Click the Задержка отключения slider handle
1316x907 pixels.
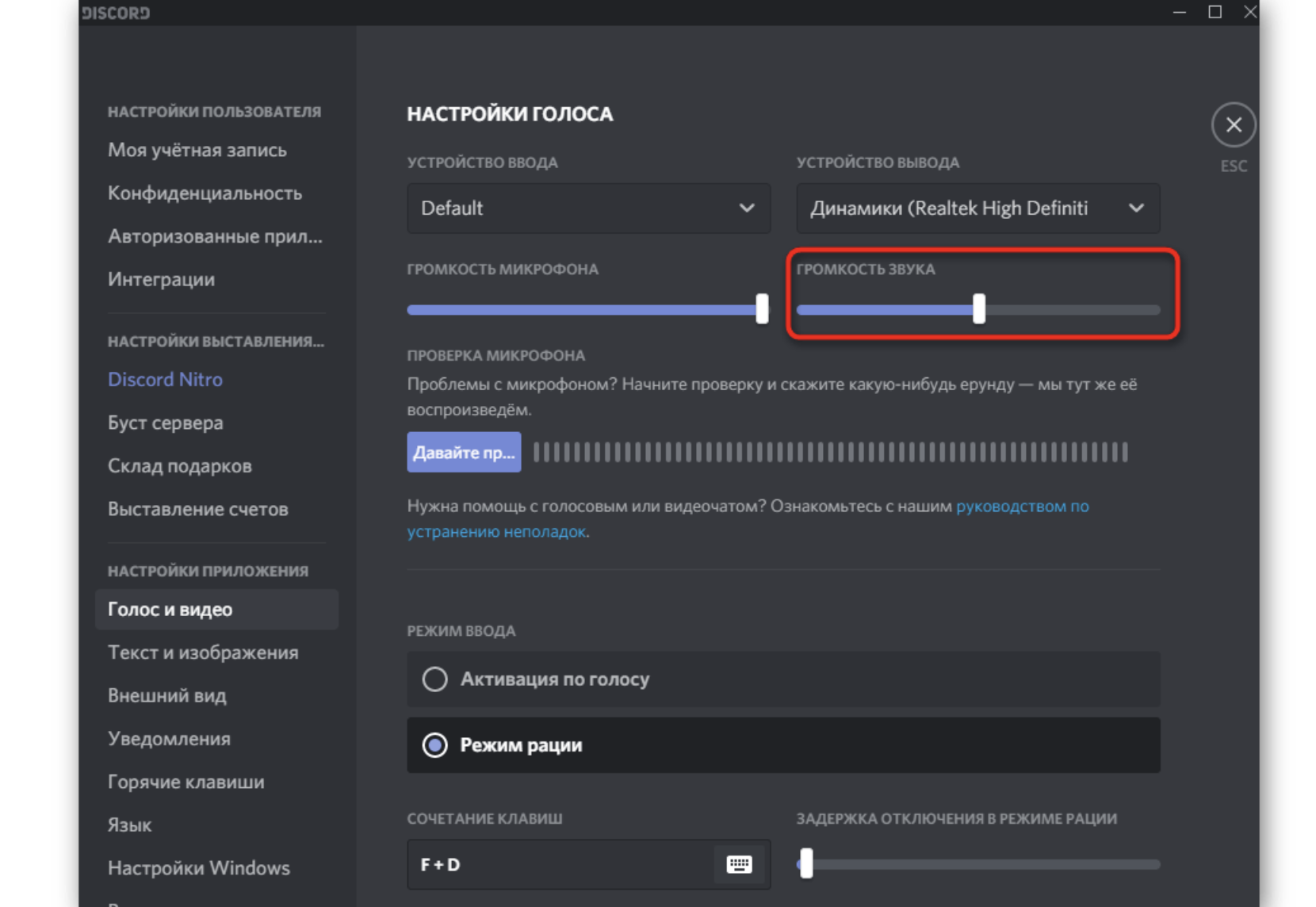pos(806,863)
